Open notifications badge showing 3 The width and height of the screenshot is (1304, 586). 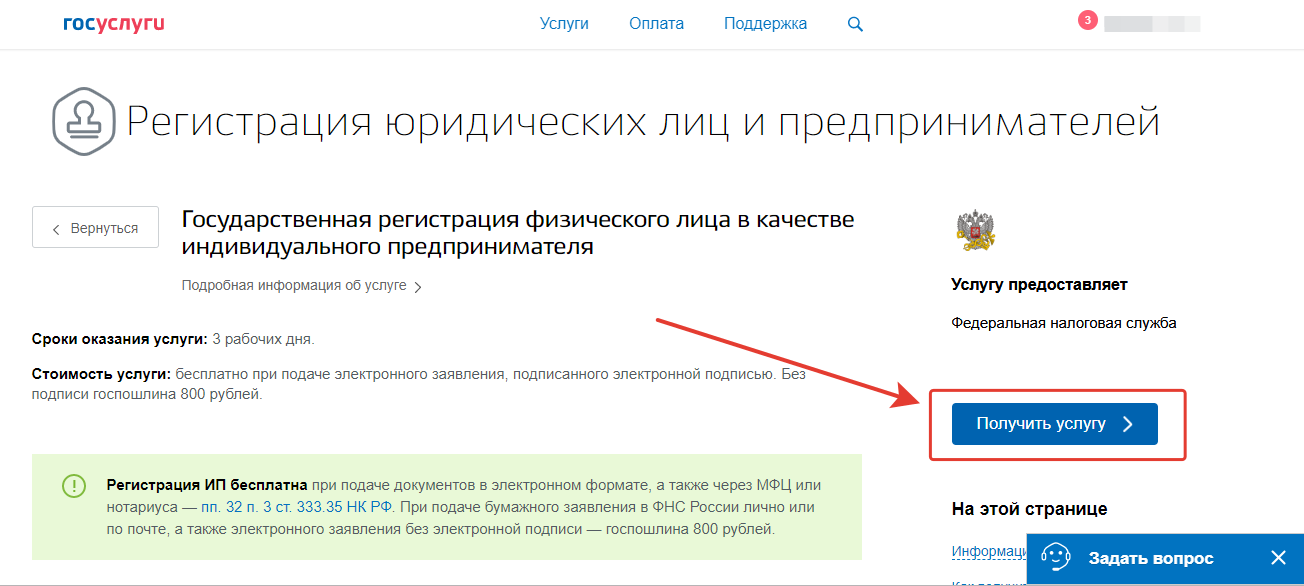pyautogui.click(x=1087, y=20)
